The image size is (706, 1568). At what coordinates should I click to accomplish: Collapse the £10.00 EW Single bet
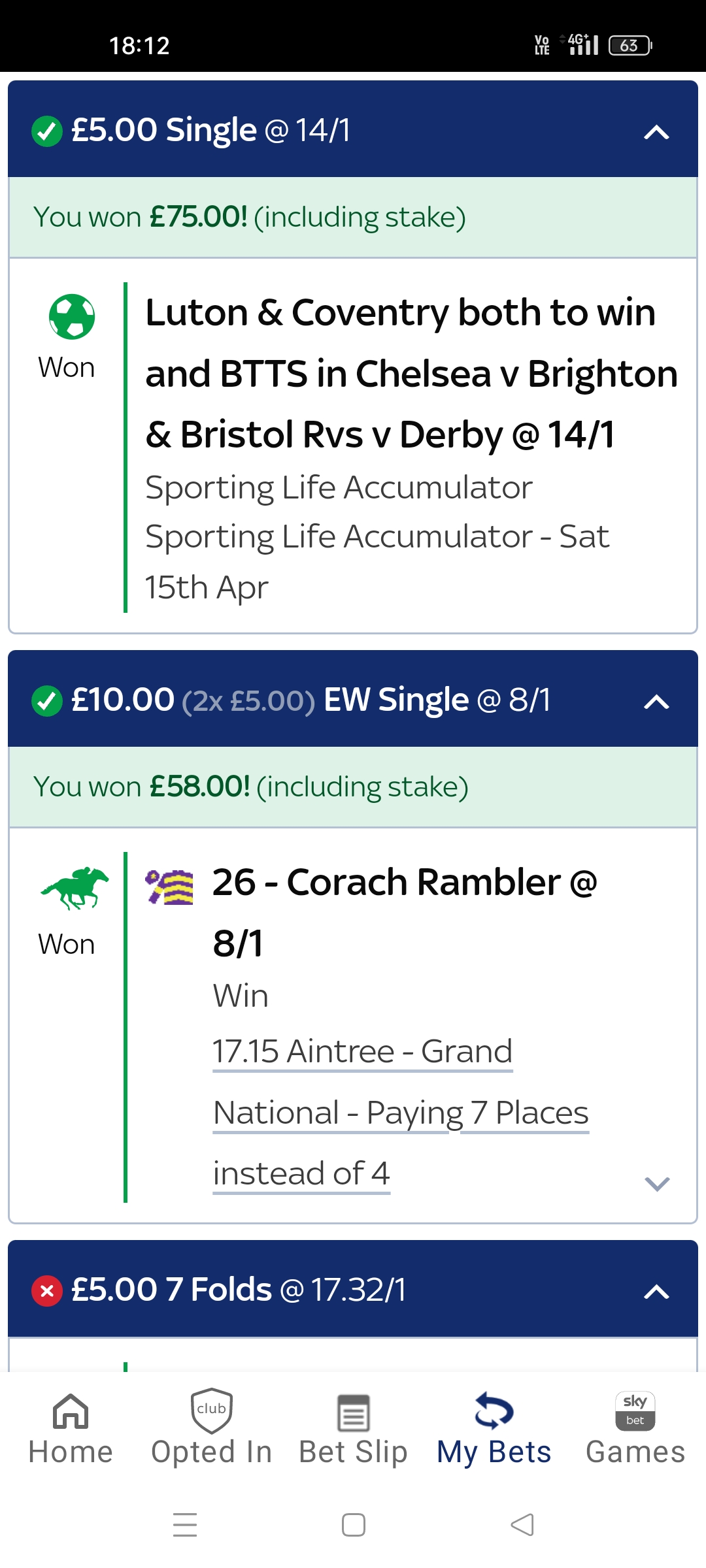click(x=656, y=702)
